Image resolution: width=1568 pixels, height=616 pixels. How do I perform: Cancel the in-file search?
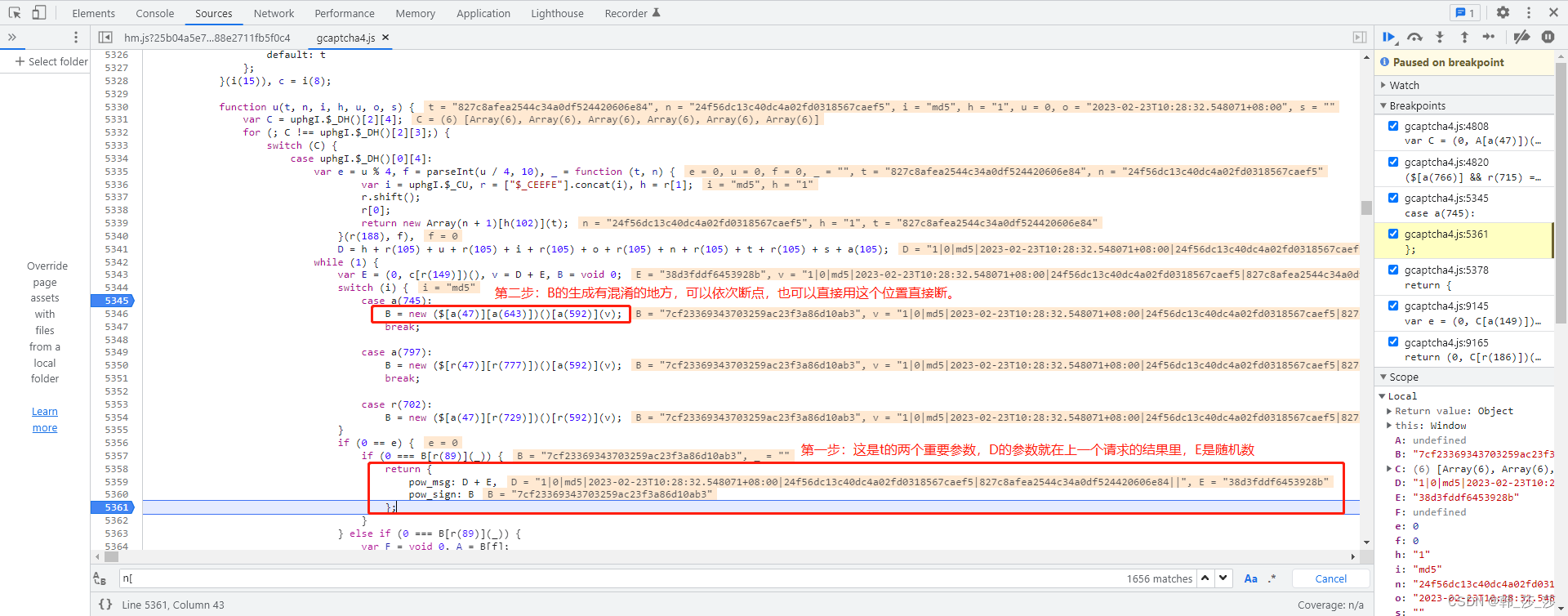[x=1330, y=578]
